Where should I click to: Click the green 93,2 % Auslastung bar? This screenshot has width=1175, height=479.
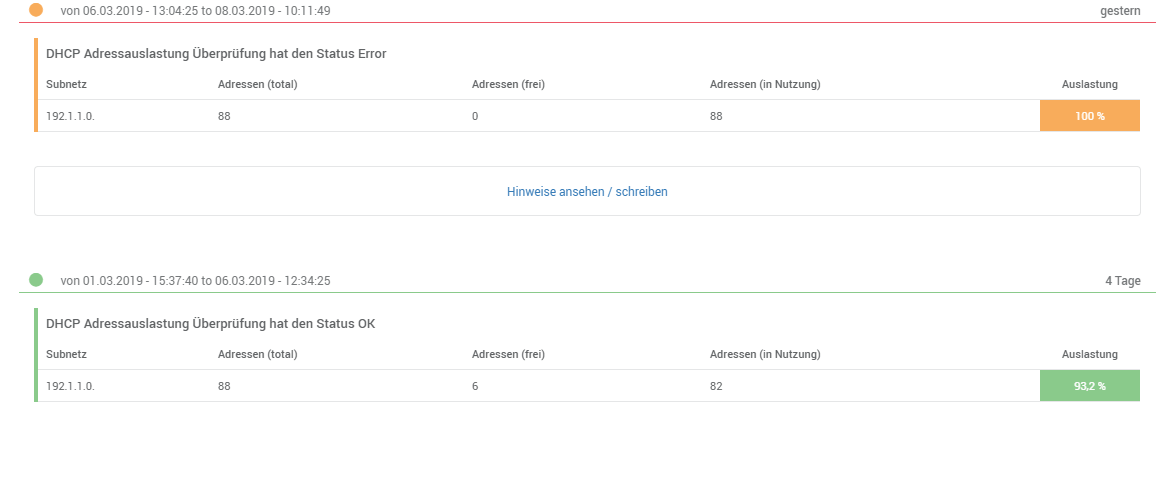[x=1089, y=386]
